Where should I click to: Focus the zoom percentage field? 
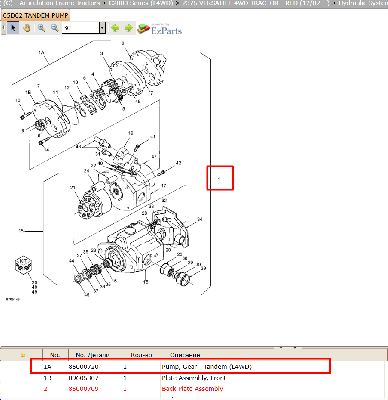[81, 28]
